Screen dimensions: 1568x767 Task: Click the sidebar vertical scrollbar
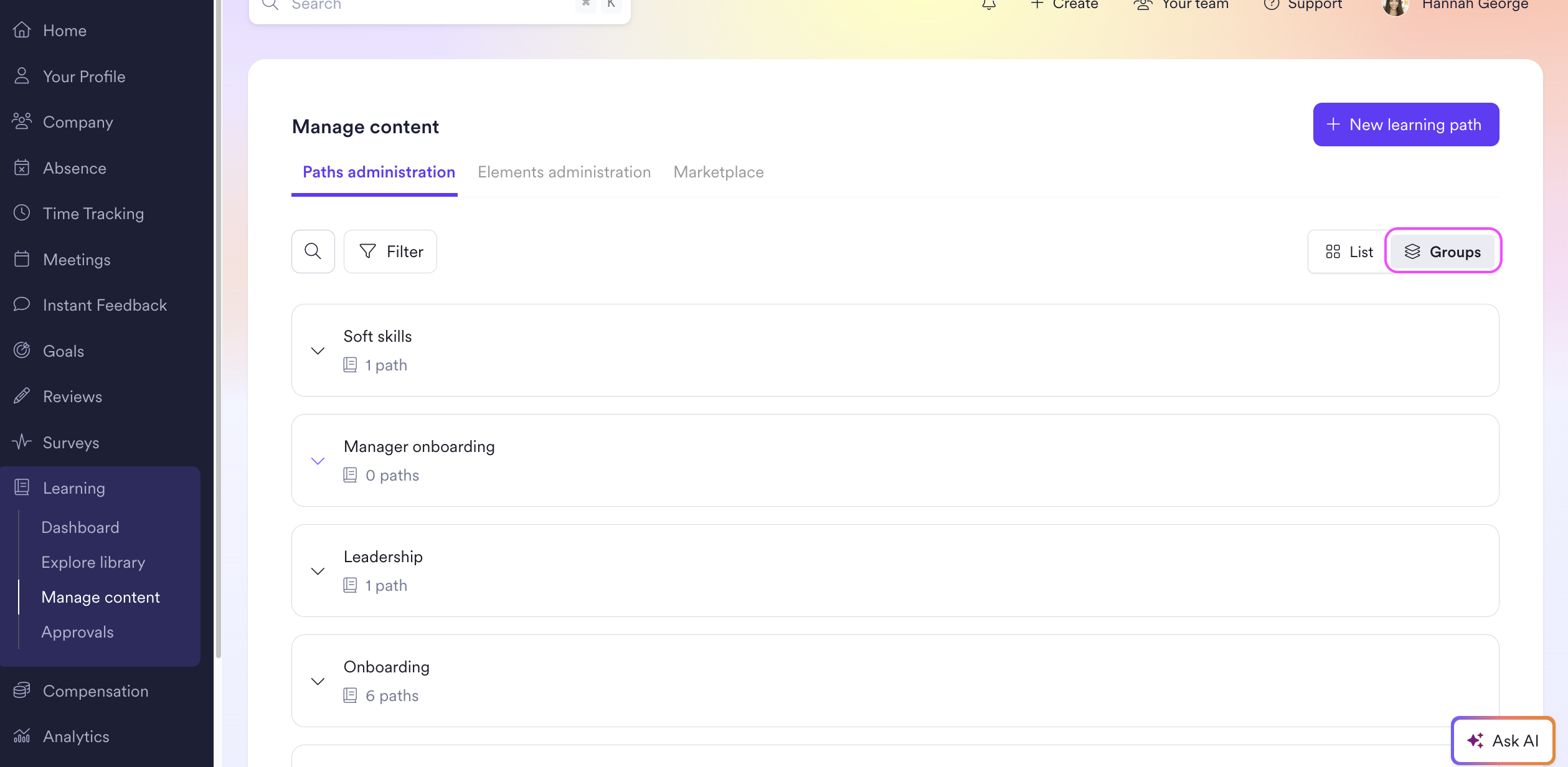(x=218, y=329)
